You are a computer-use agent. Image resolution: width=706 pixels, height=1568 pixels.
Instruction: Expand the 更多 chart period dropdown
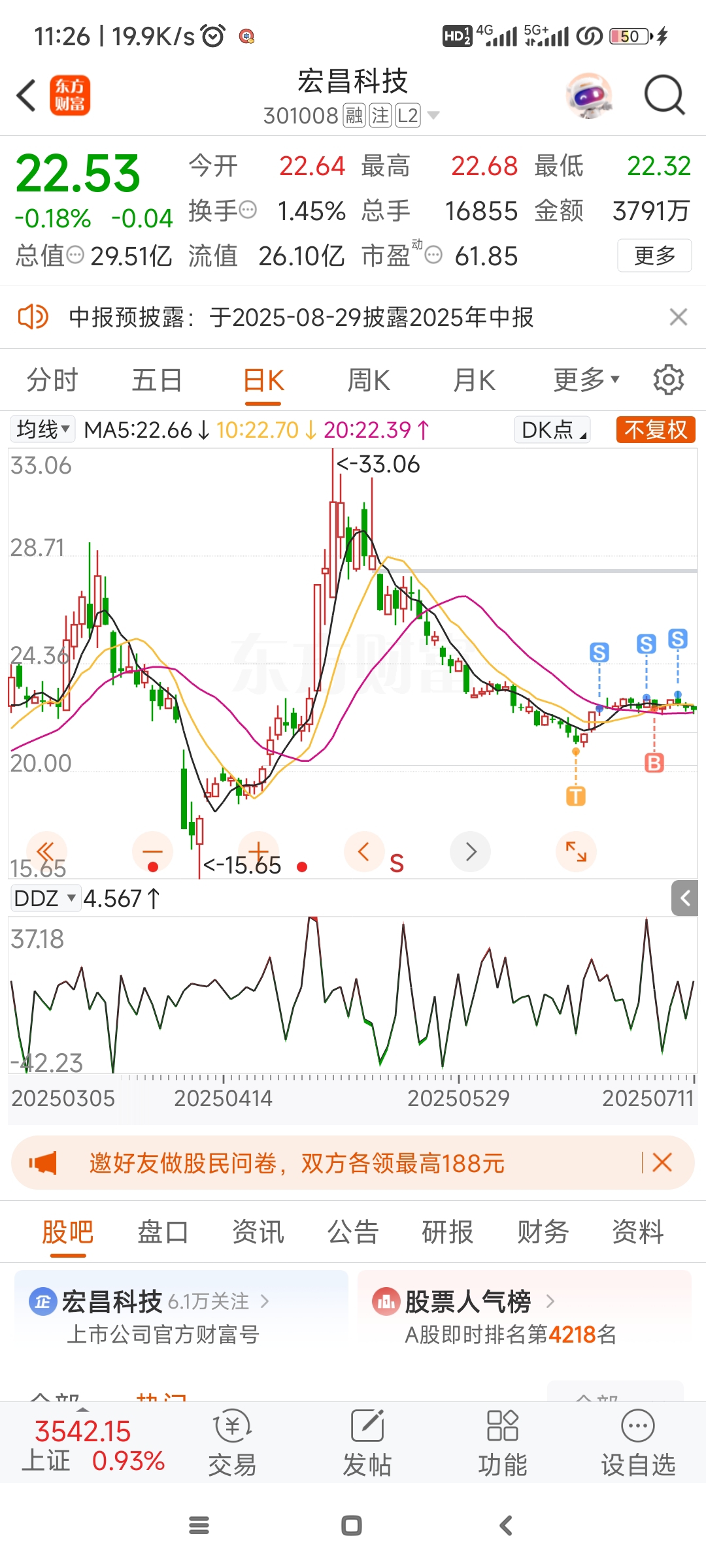586,380
